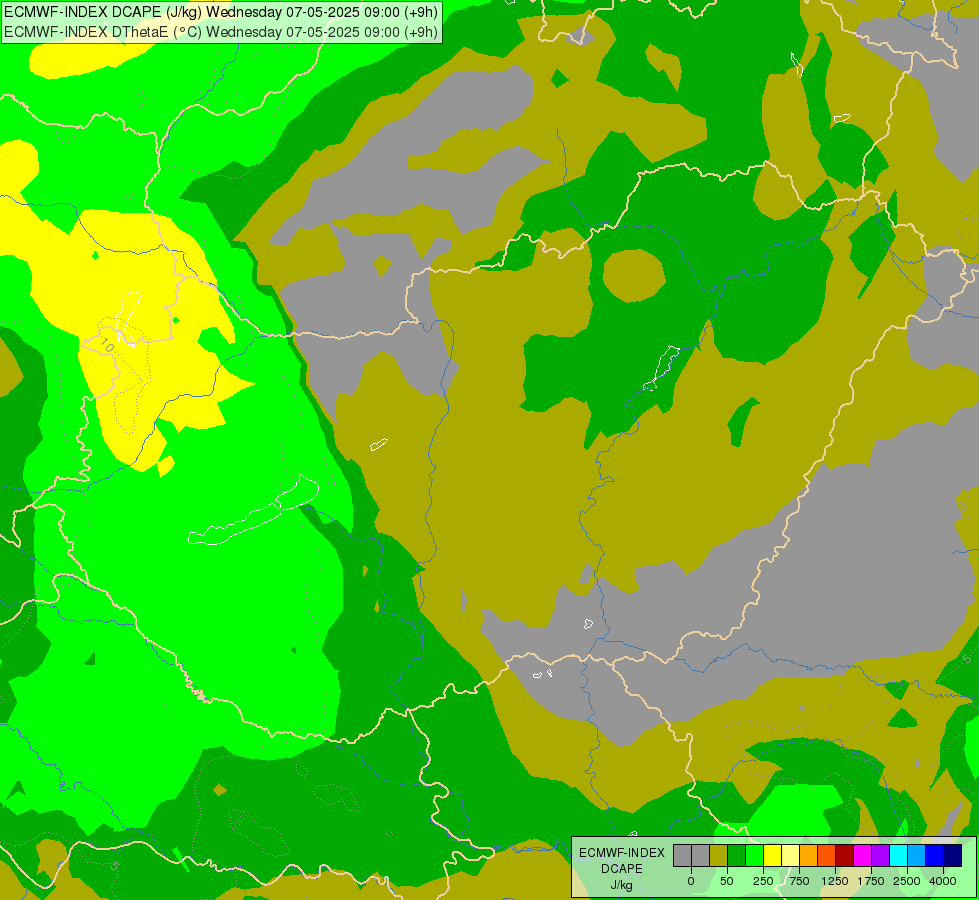Click the magenta legend swatch
The width and height of the screenshot is (979, 900).
coord(863,856)
